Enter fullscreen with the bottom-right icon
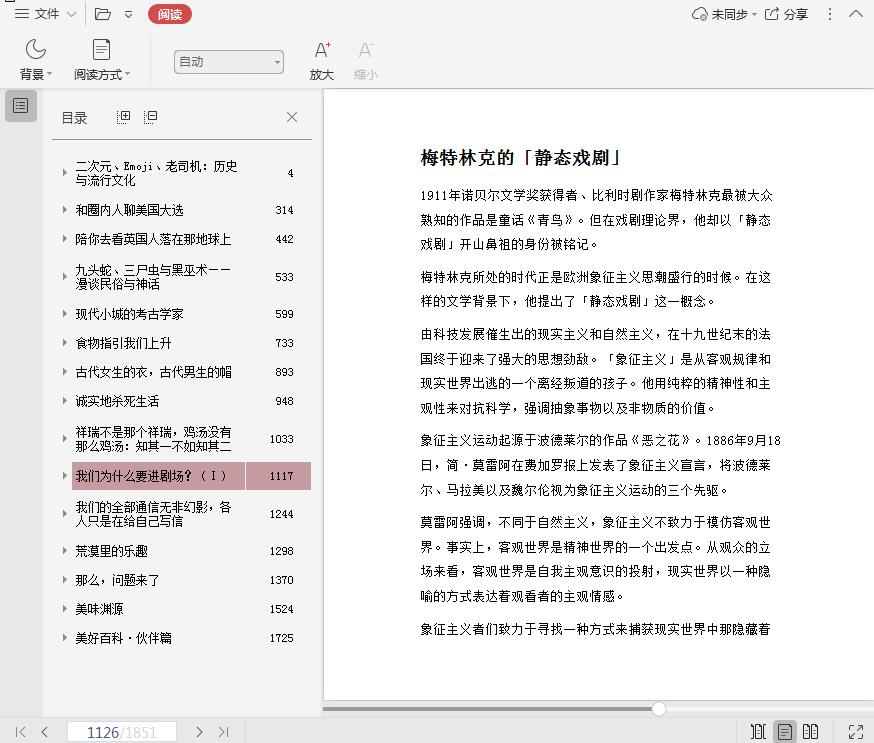 [855, 732]
